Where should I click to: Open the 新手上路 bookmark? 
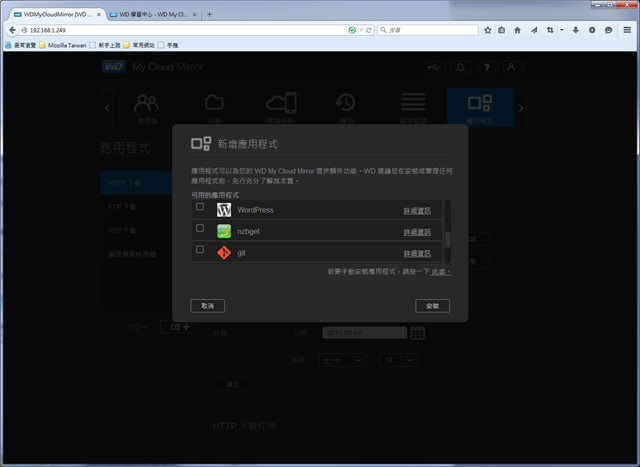(105, 45)
